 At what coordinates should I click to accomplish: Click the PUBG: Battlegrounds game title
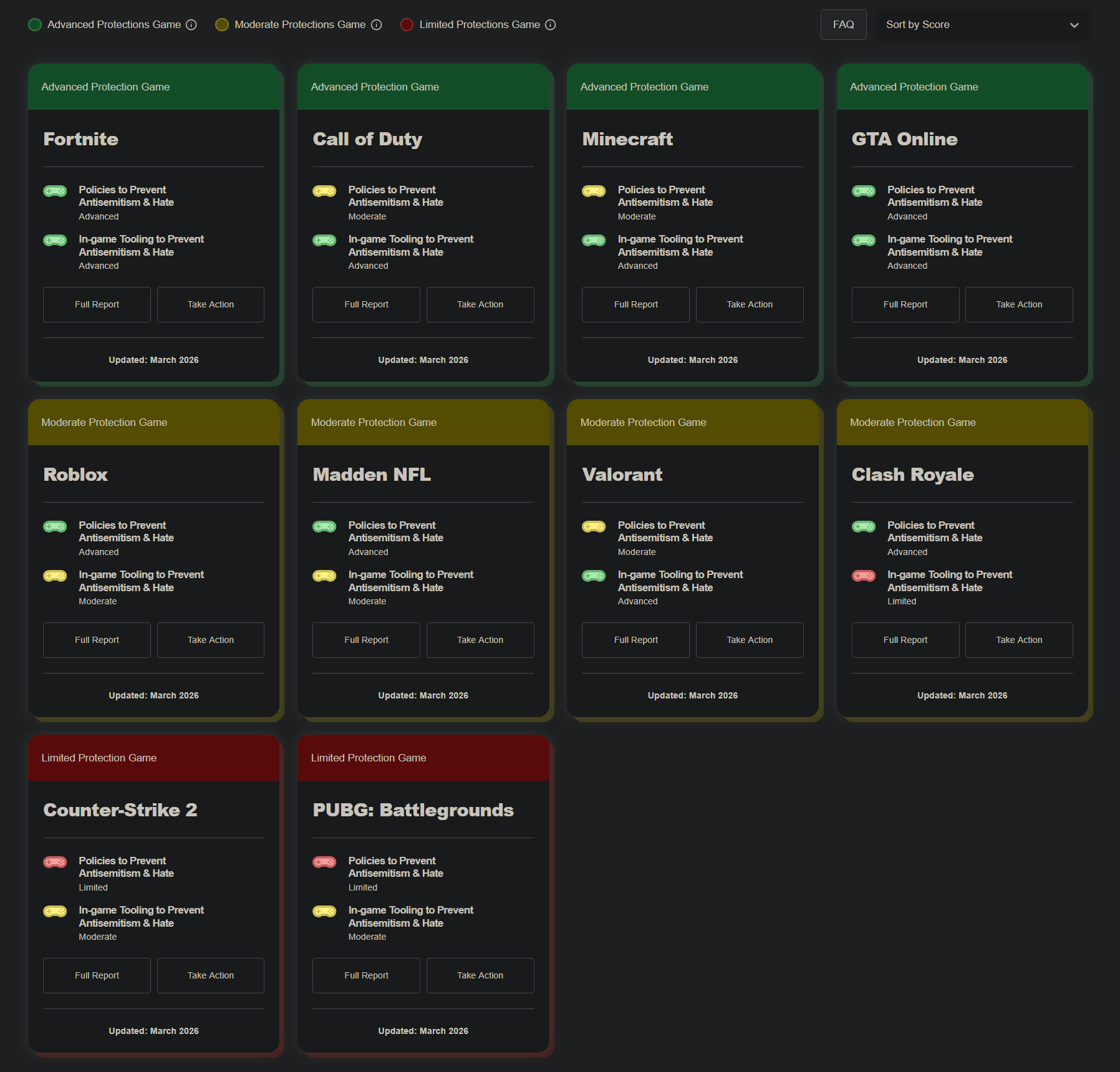pos(413,810)
